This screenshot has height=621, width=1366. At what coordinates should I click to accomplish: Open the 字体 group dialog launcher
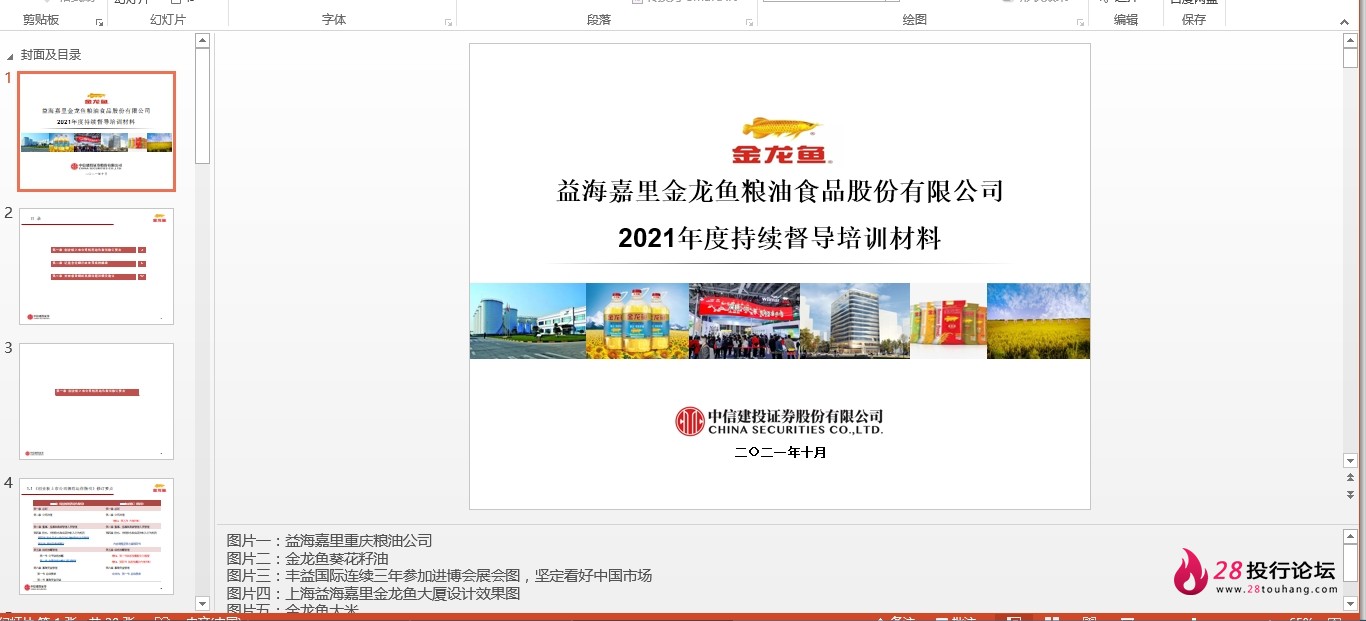(x=449, y=22)
